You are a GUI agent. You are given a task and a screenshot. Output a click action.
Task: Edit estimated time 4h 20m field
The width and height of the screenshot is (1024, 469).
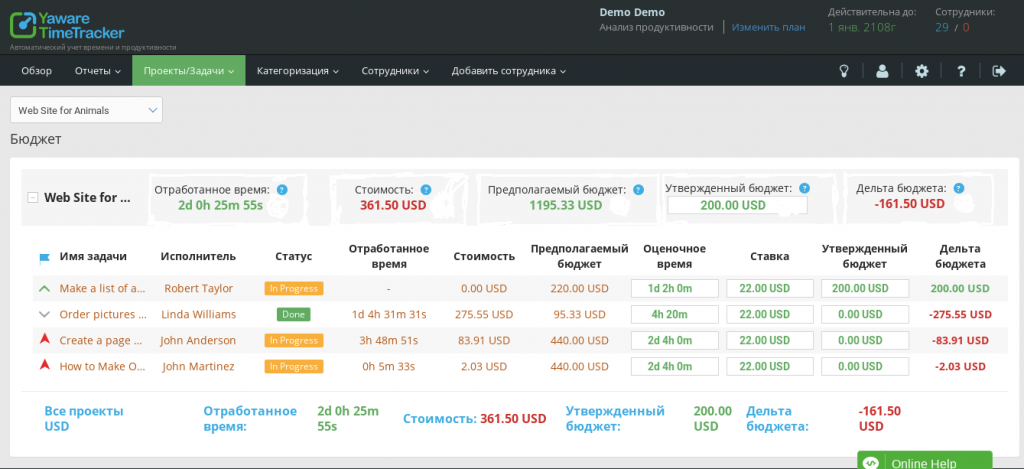point(675,314)
